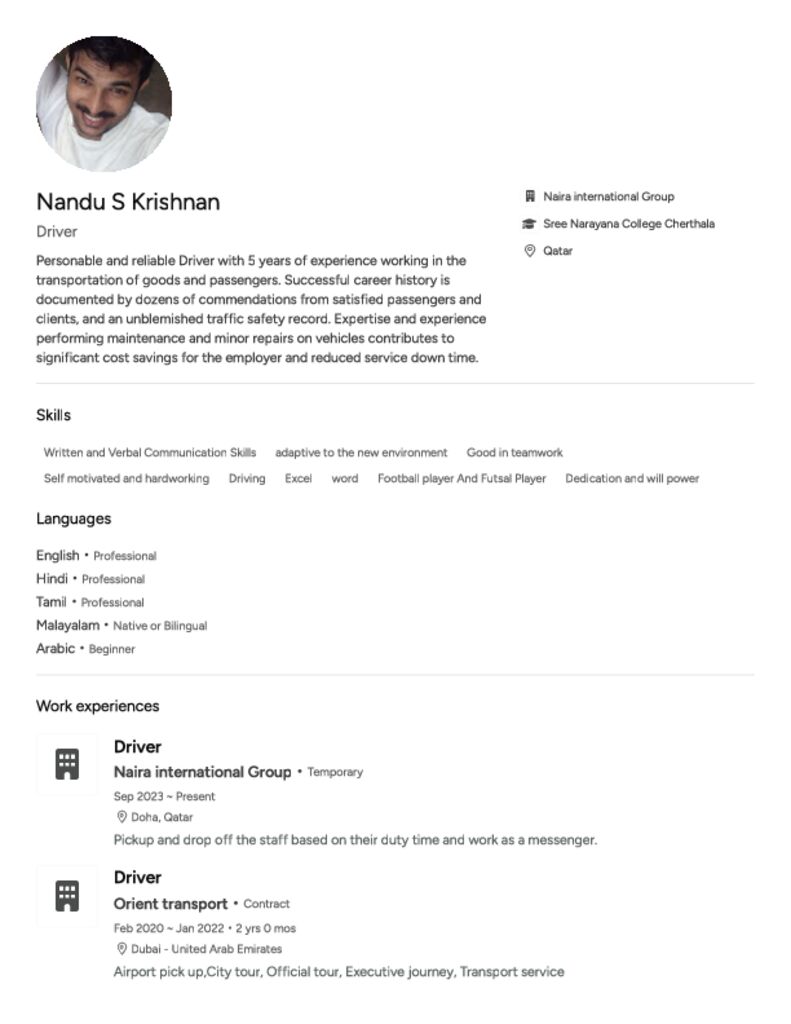Select the Driving skill tag
The image size is (791, 1024).
tap(247, 479)
